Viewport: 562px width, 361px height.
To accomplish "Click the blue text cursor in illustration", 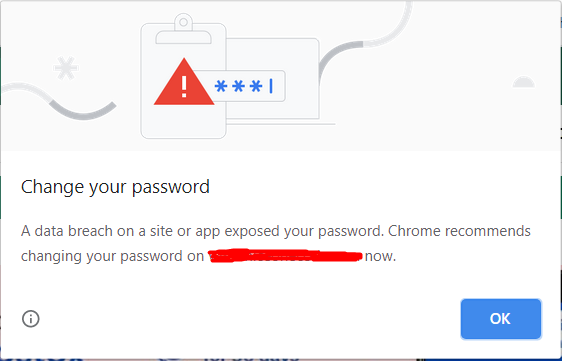I will coord(271,86).
